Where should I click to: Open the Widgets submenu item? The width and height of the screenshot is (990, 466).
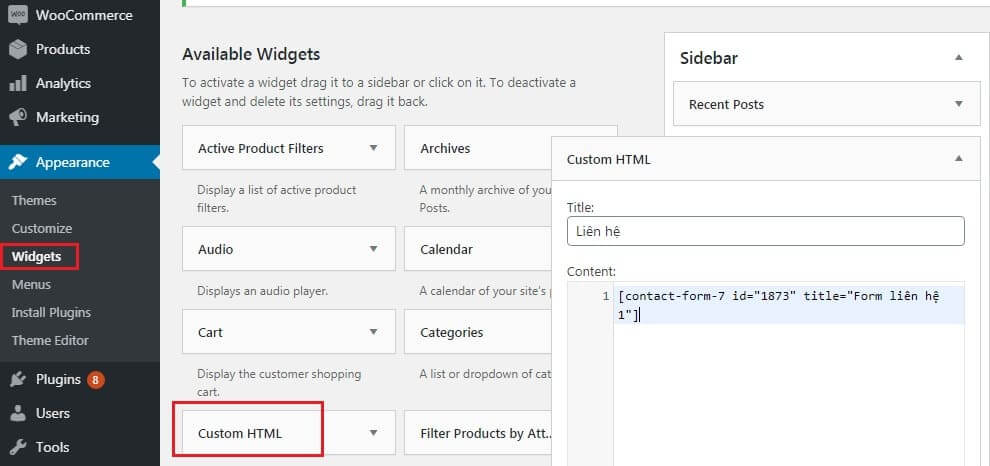pyautogui.click(x=36, y=257)
